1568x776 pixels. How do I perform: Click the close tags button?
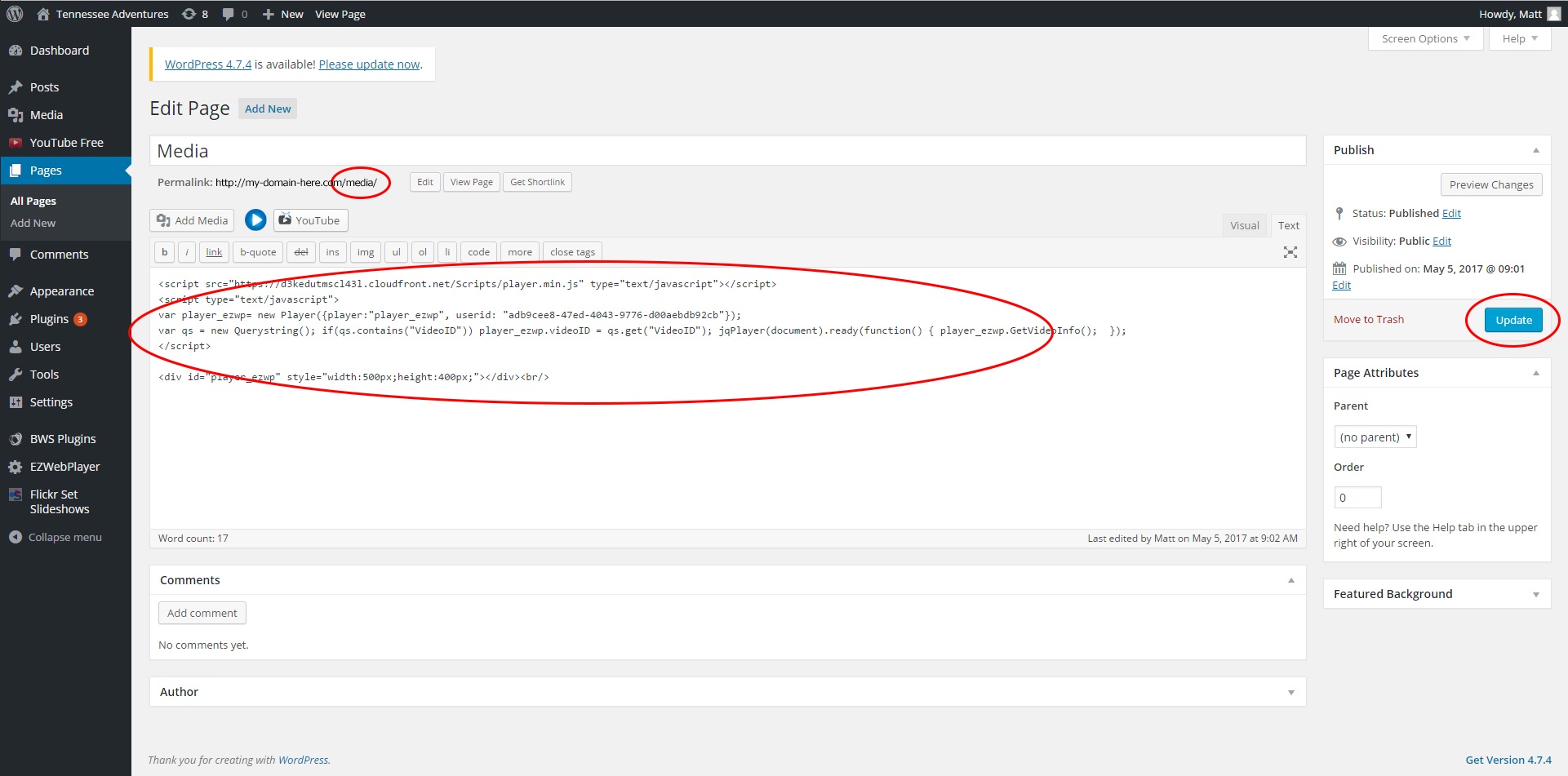pos(572,252)
